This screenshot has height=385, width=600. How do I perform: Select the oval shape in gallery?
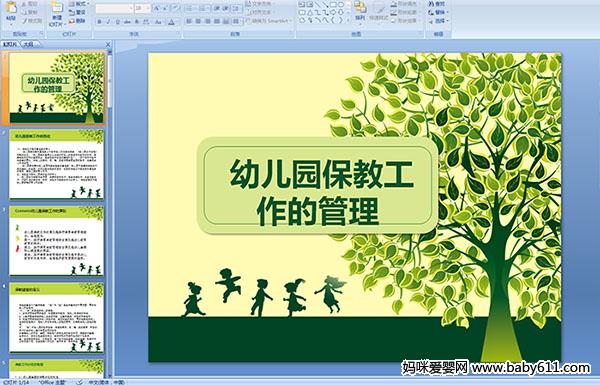pyautogui.click(x=340, y=5)
